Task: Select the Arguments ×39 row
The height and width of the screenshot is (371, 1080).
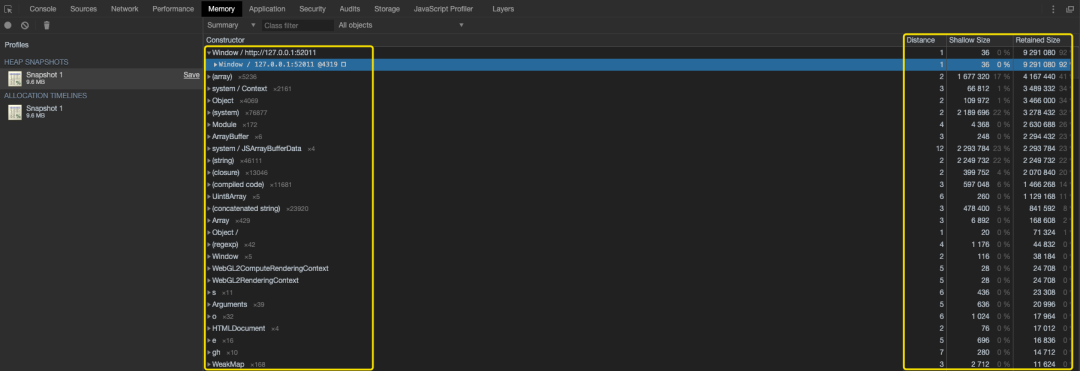Action: [639, 304]
